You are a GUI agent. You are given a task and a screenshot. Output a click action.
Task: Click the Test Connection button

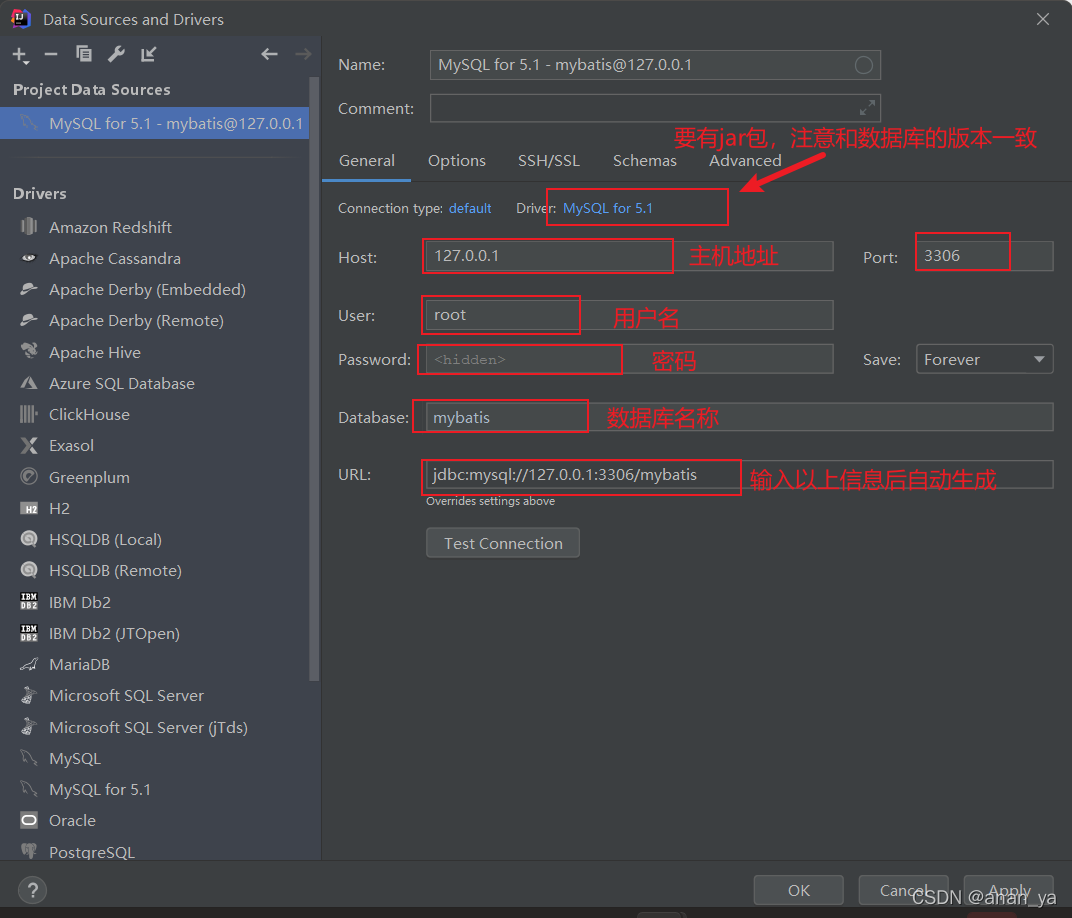[502, 543]
